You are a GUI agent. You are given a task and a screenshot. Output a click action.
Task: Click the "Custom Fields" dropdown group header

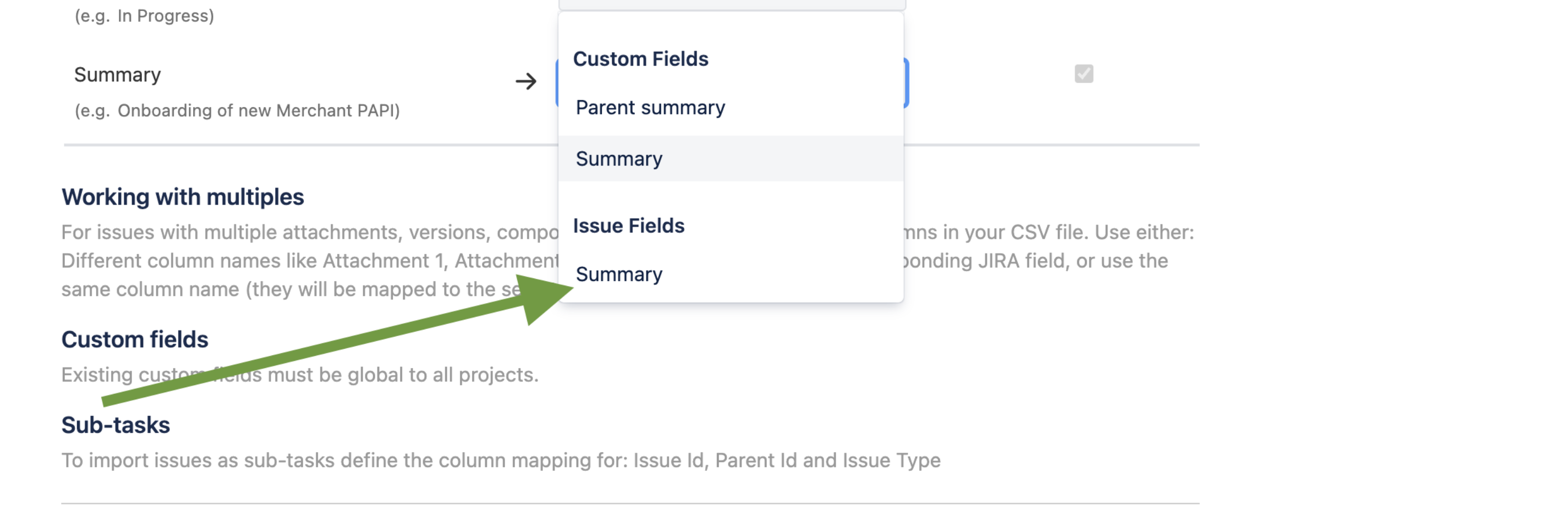click(x=640, y=59)
